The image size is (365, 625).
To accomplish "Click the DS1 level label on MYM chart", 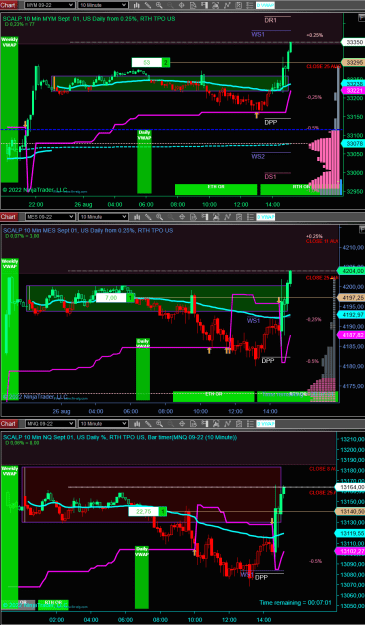I will [270, 177].
